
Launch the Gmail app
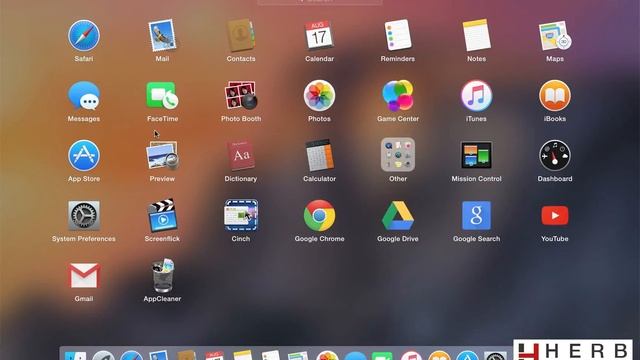tap(84, 276)
